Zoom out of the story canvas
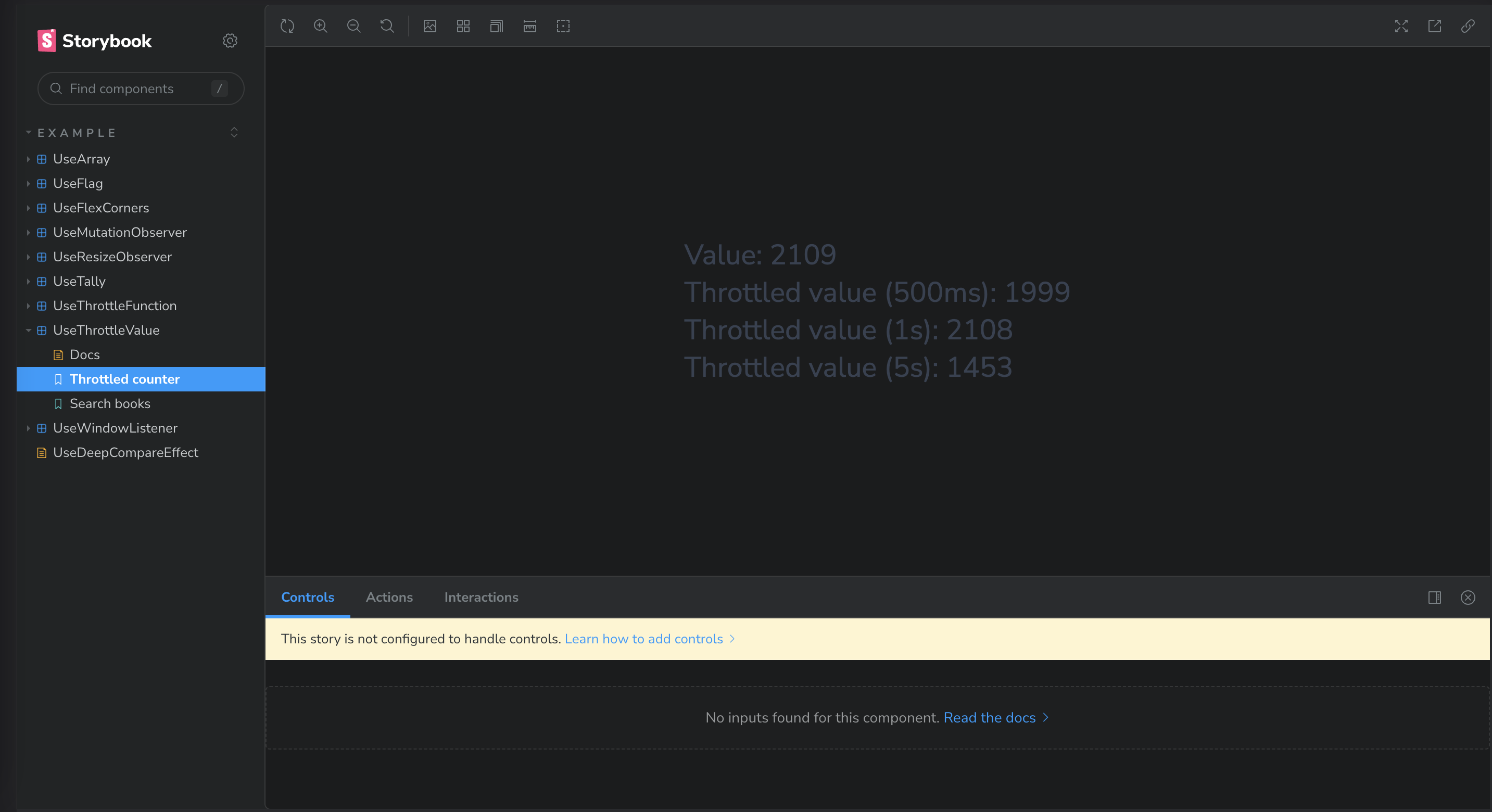 [x=354, y=26]
